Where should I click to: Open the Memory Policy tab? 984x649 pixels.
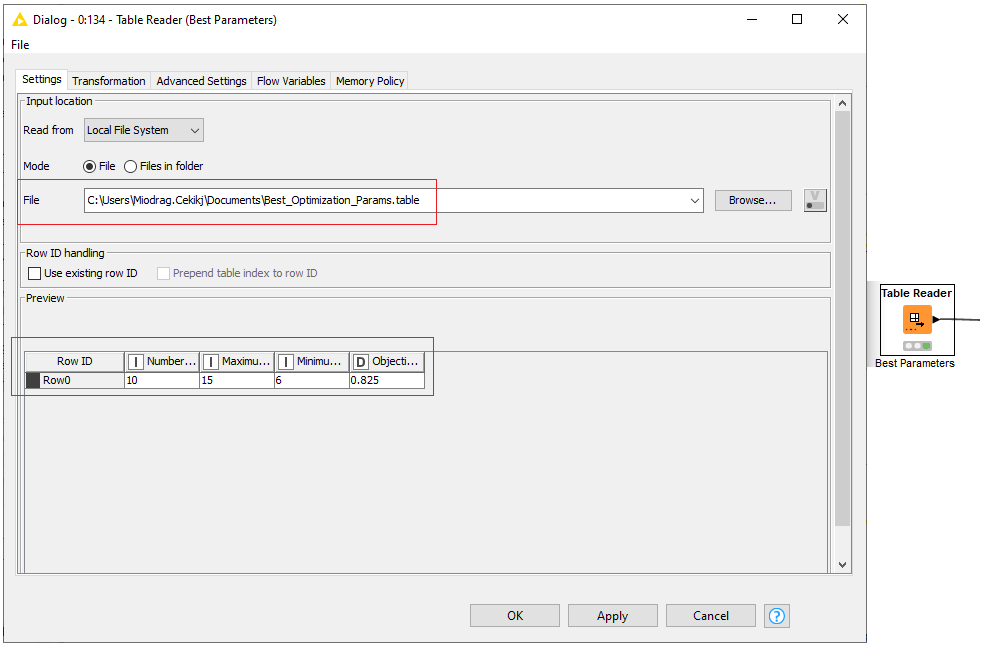coord(370,81)
